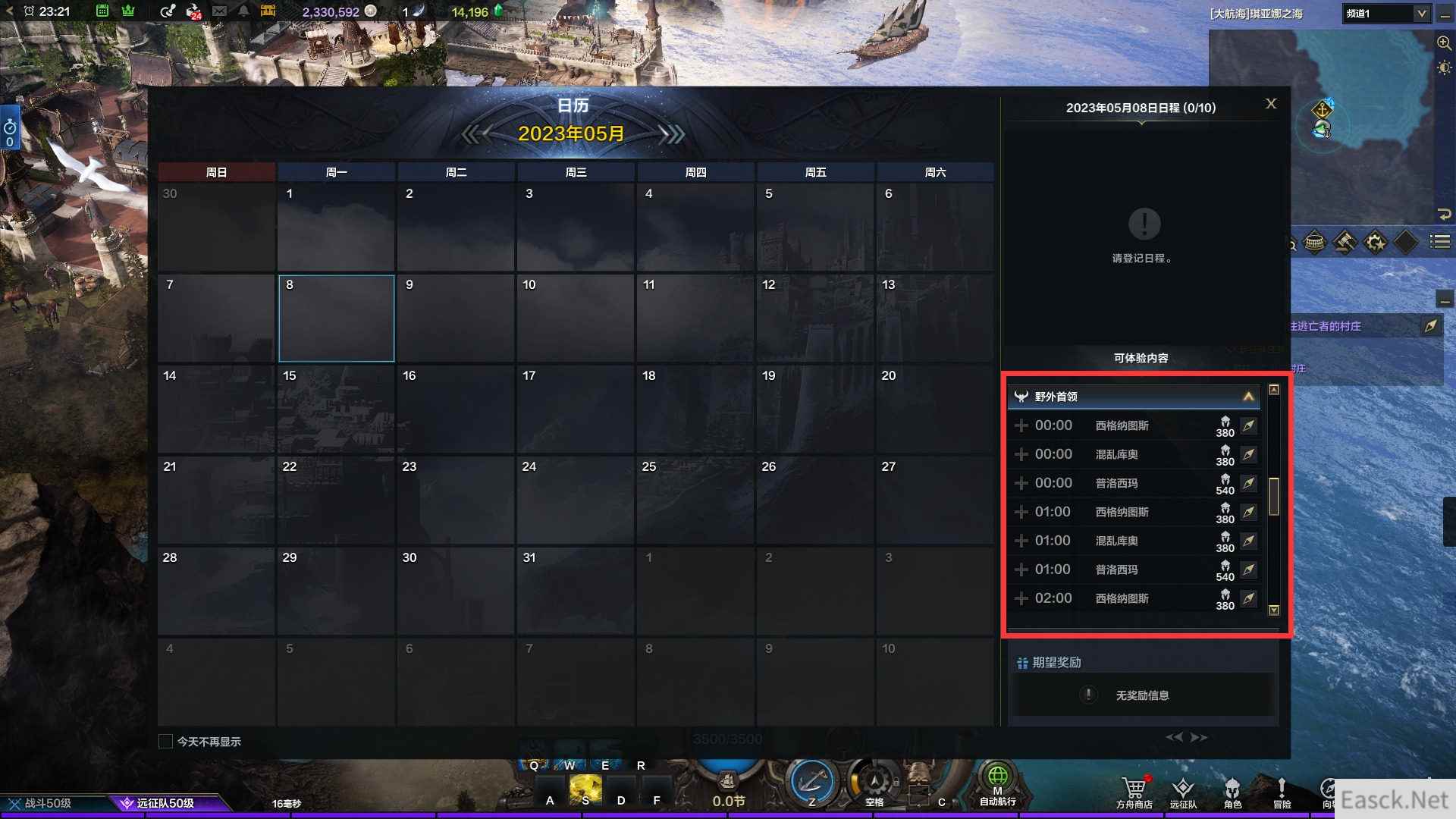
Task: Go to previous month with left arrows
Action: click(x=474, y=135)
